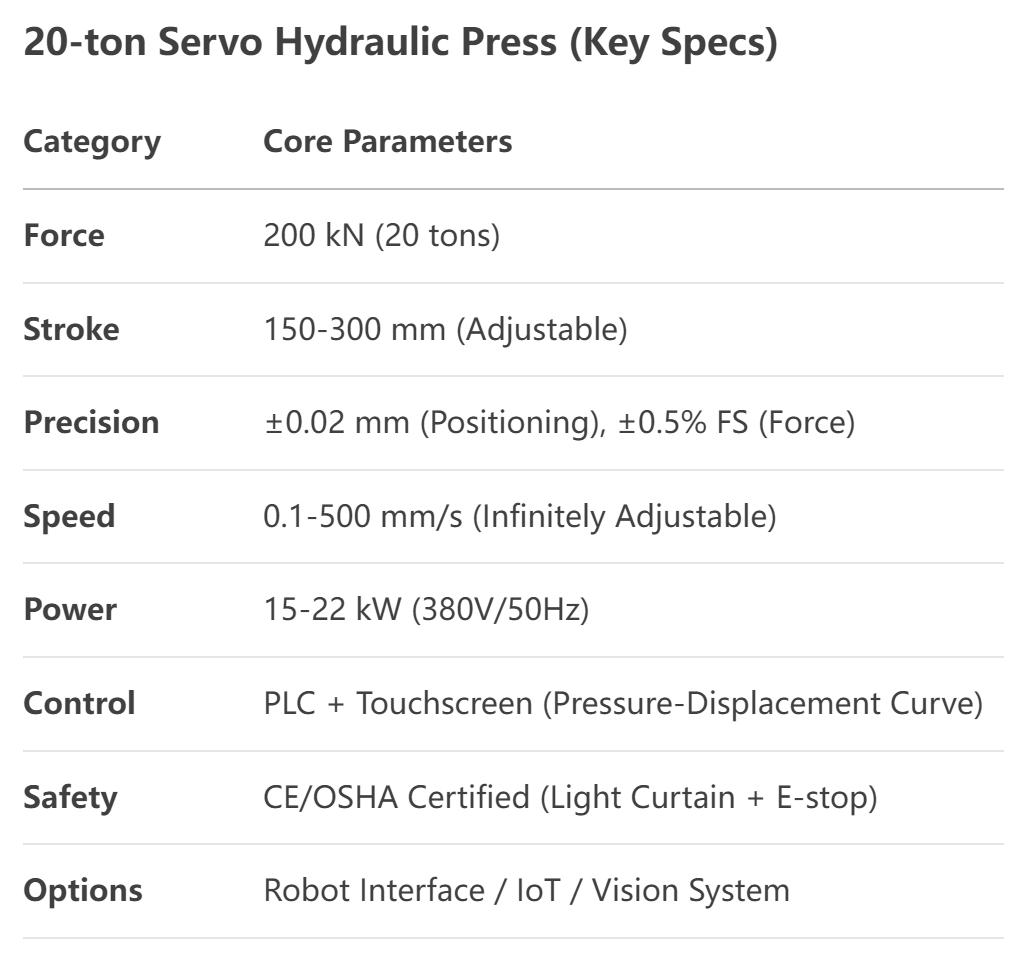
Task: Select the '15-22 kW (380V/50Hz)' value
Action: 427,609
